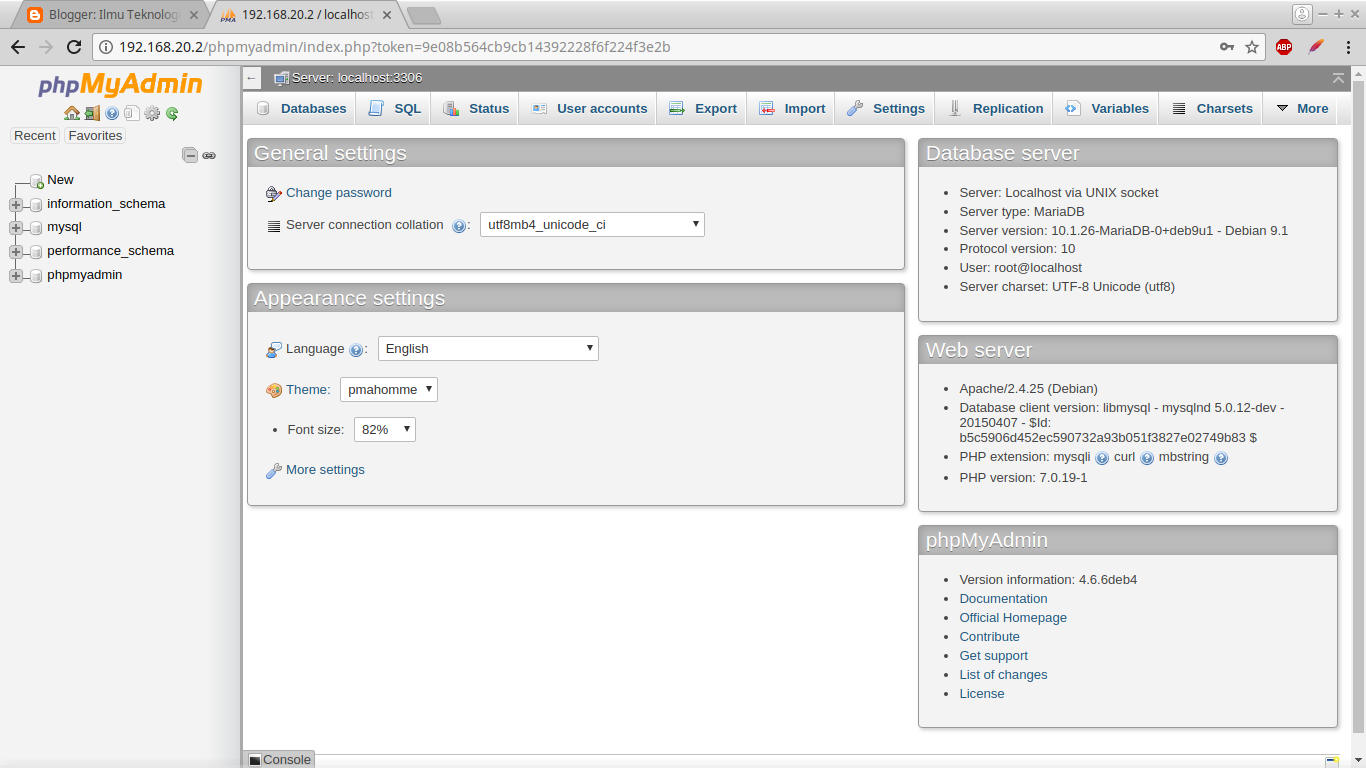This screenshot has width=1366, height=768.
Task: Click help icon after curl extension
Action: click(x=1147, y=458)
